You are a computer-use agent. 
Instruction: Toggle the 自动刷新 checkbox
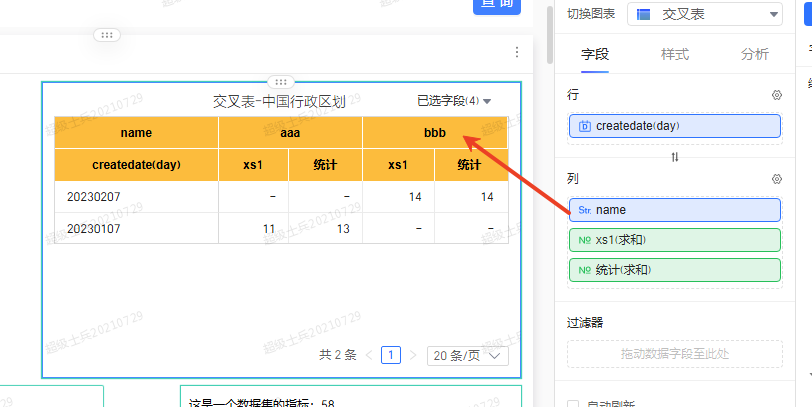pos(573,404)
